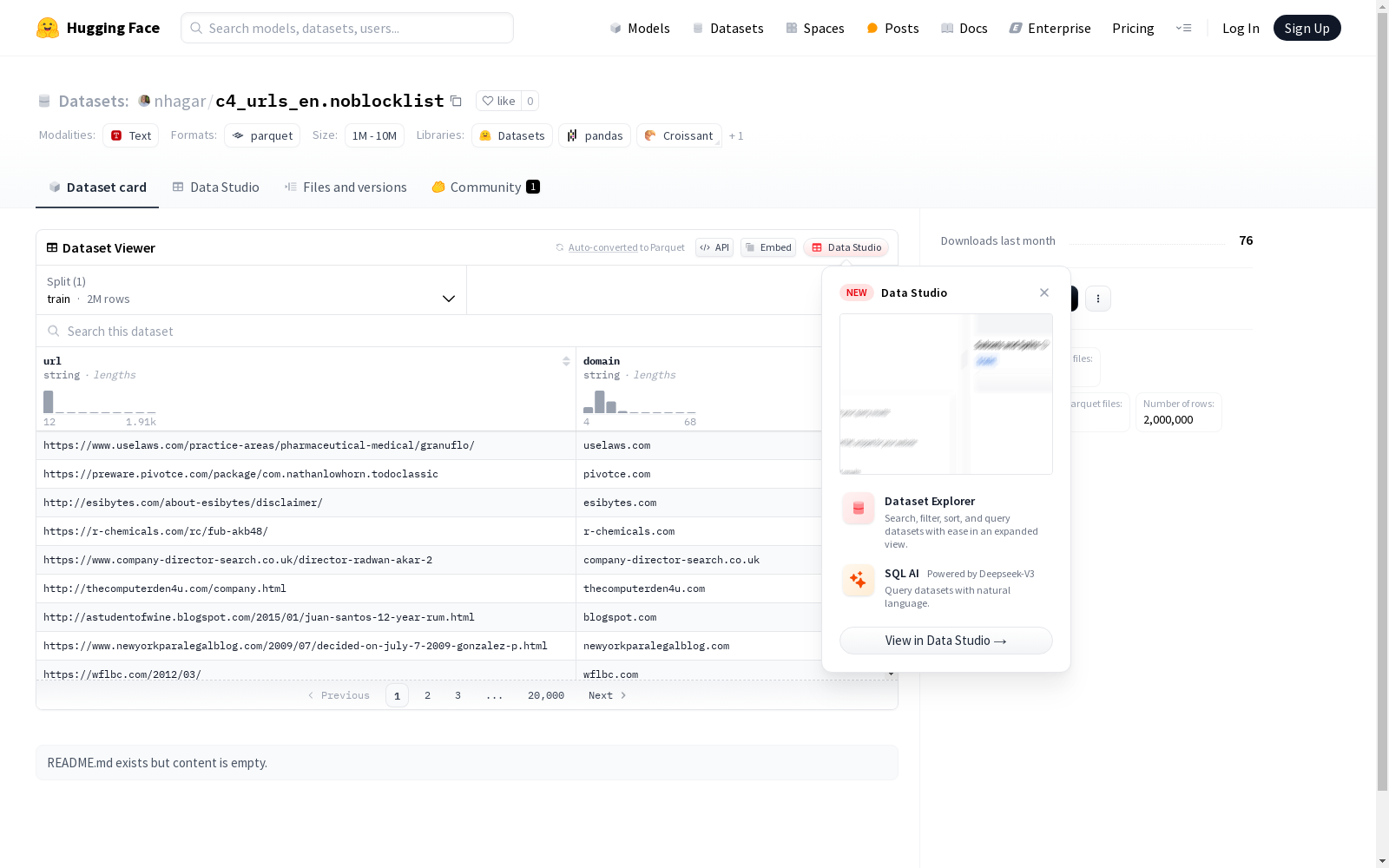Click the Data Studio preview thumbnail
This screenshot has height=868, width=1389.
click(946, 394)
